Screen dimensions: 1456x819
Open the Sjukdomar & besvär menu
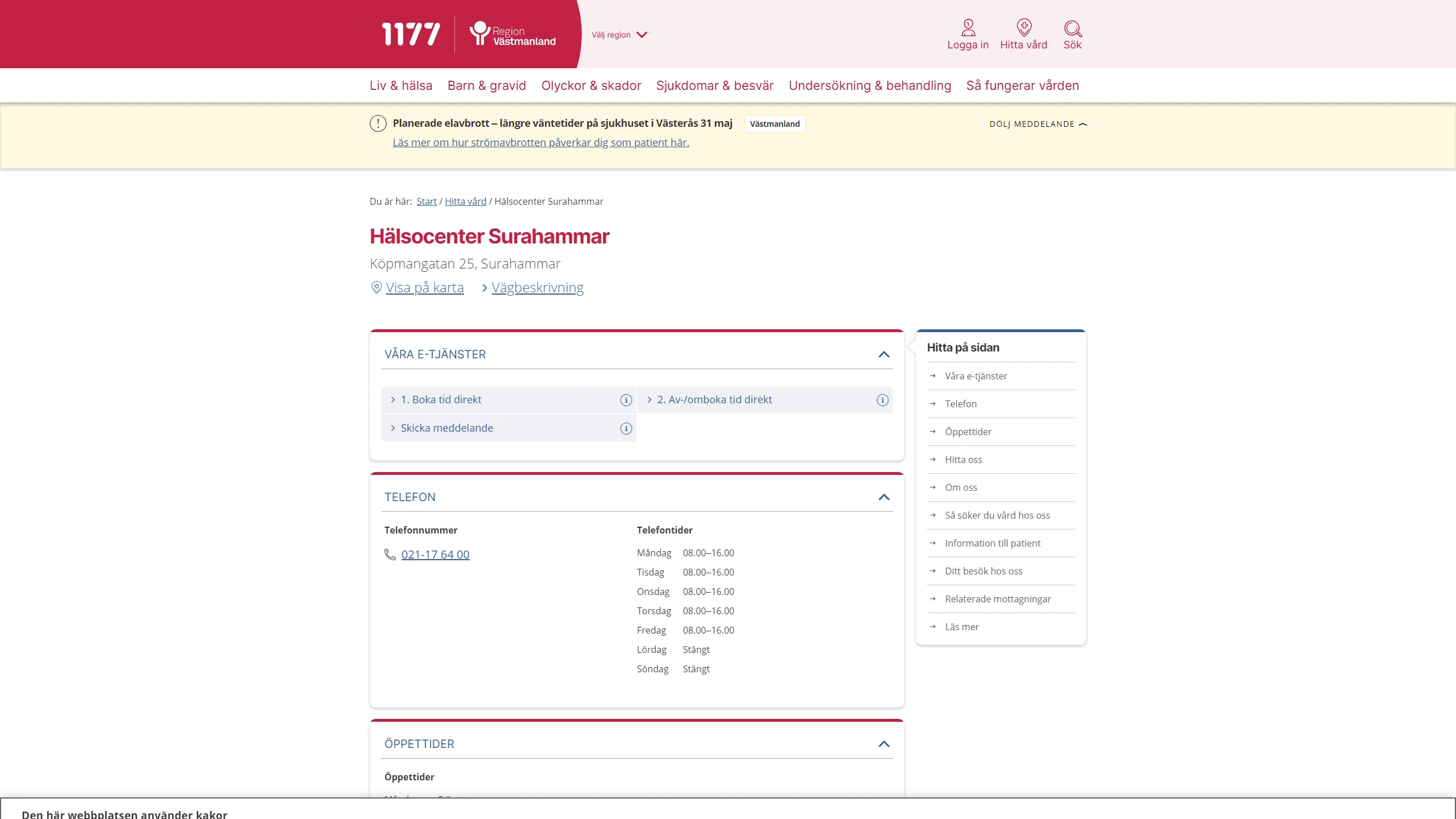click(715, 85)
